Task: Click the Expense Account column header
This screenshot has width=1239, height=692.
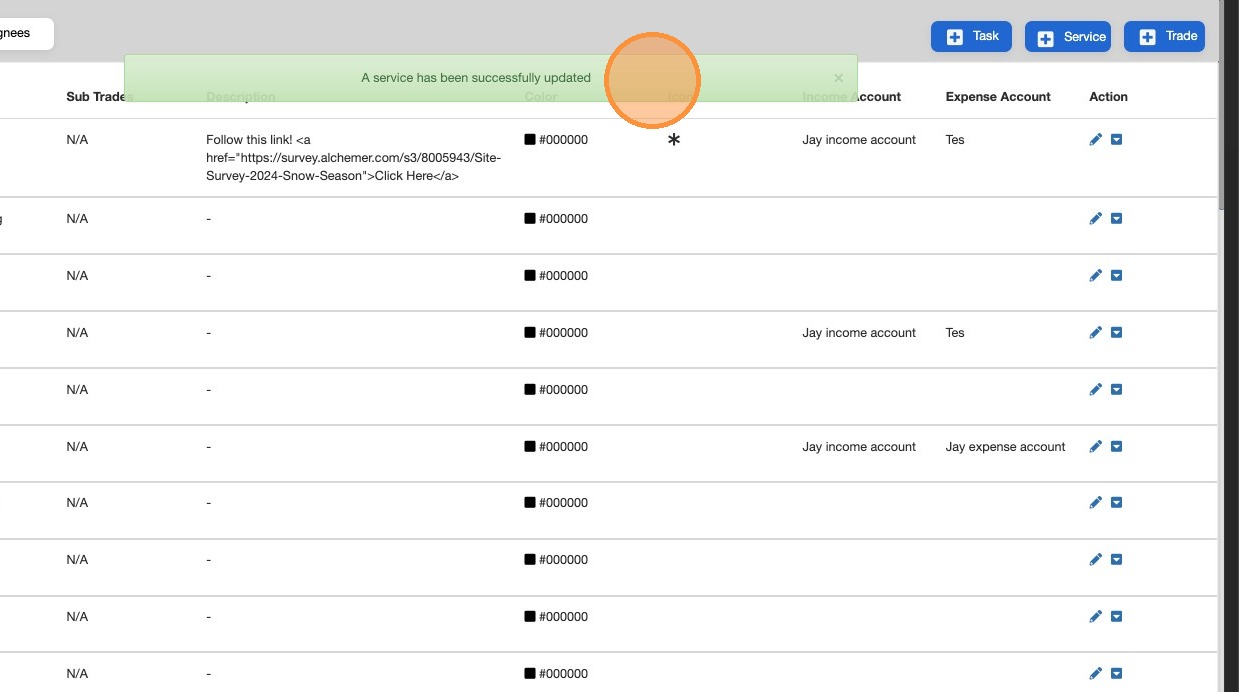Action: [997, 97]
